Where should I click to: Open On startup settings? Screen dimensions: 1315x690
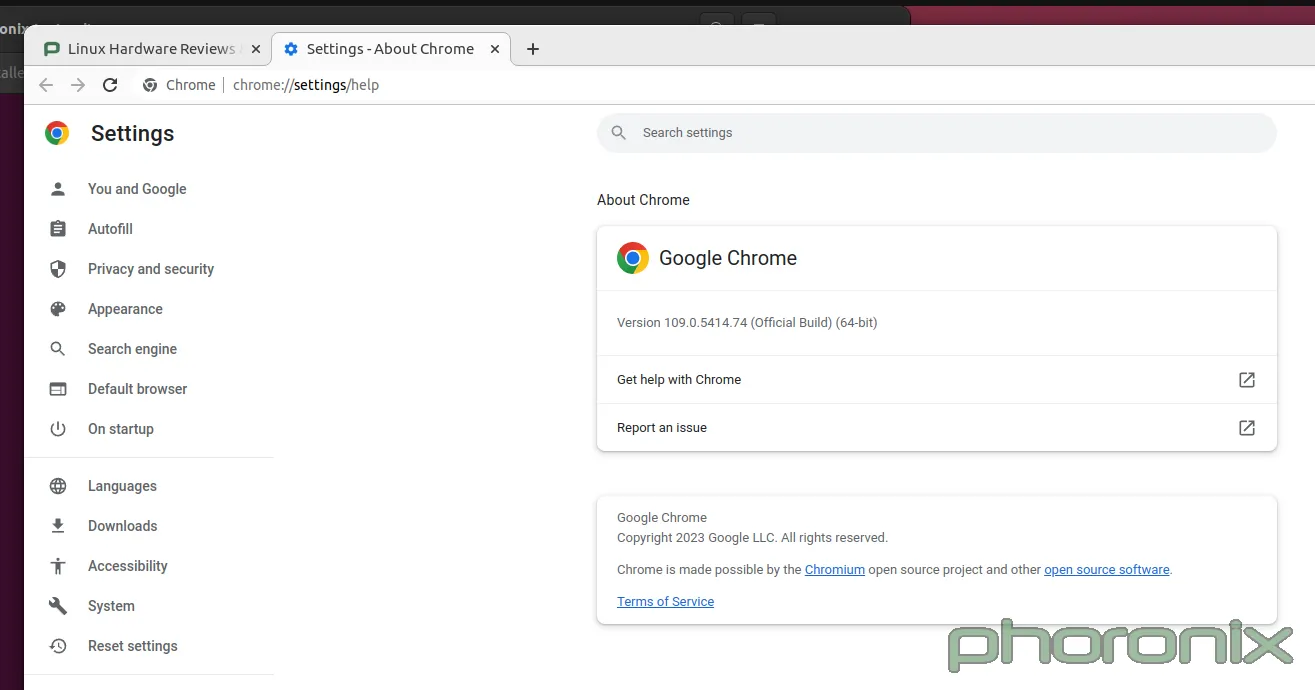tap(121, 429)
